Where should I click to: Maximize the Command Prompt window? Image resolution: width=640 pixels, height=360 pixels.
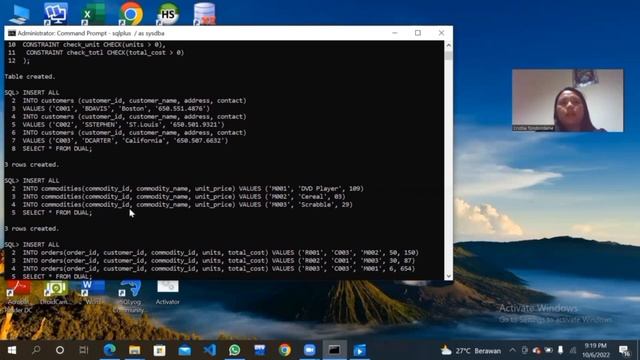pos(418,33)
